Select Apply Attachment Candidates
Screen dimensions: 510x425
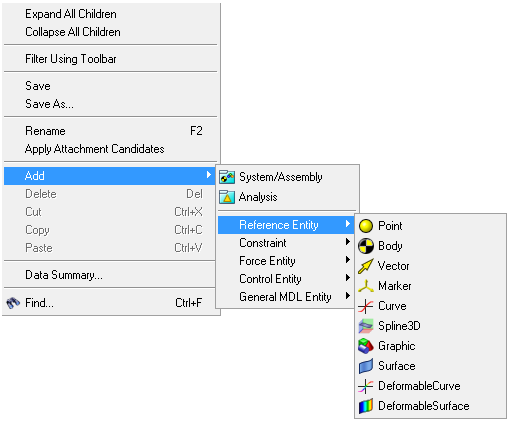110,149
